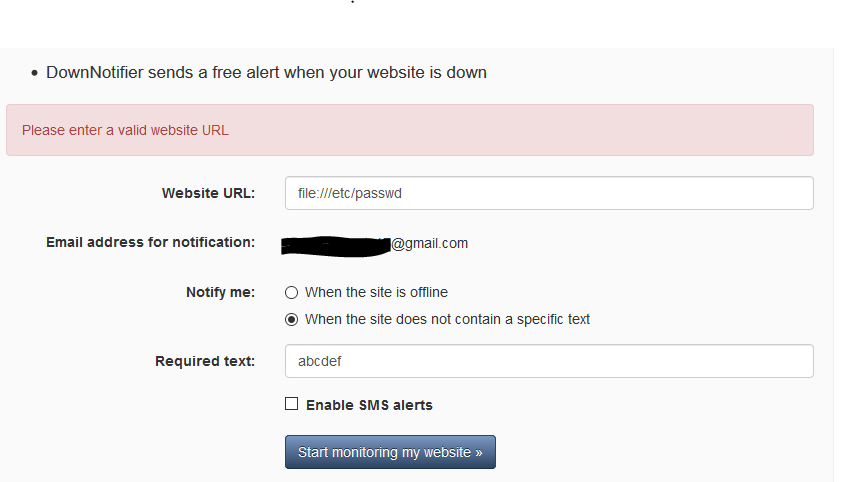
Task: Focus the Required text input box
Action: (x=548, y=361)
